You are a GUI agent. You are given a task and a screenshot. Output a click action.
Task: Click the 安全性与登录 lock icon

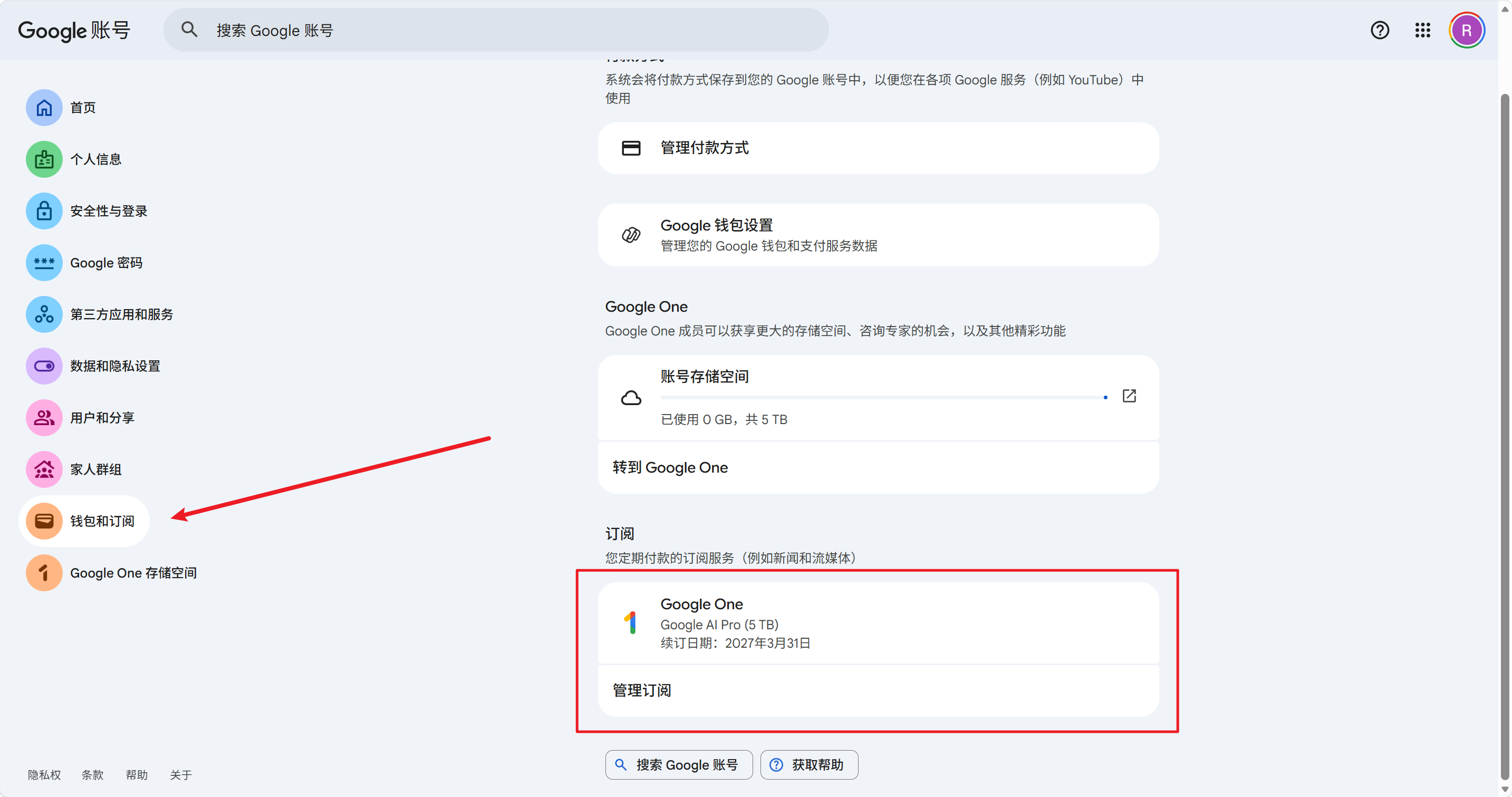click(x=44, y=210)
